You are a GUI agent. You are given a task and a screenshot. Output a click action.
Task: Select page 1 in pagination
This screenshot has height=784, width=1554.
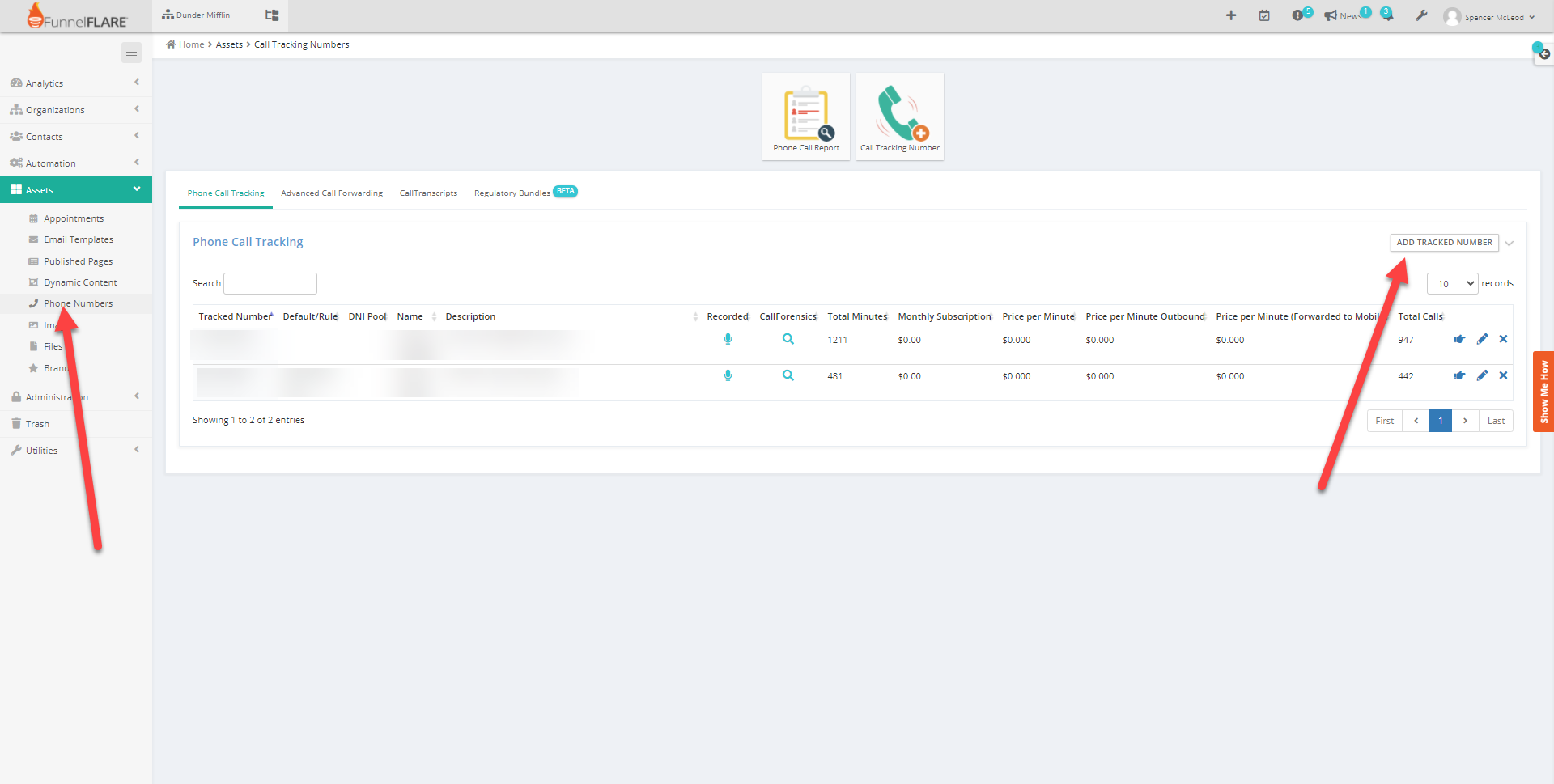(x=1441, y=421)
